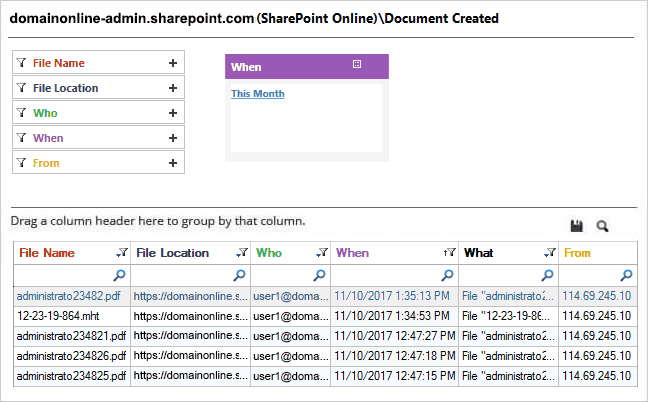The image size is (648, 402).
Task: Sort by the Who column header
Action: click(269, 252)
